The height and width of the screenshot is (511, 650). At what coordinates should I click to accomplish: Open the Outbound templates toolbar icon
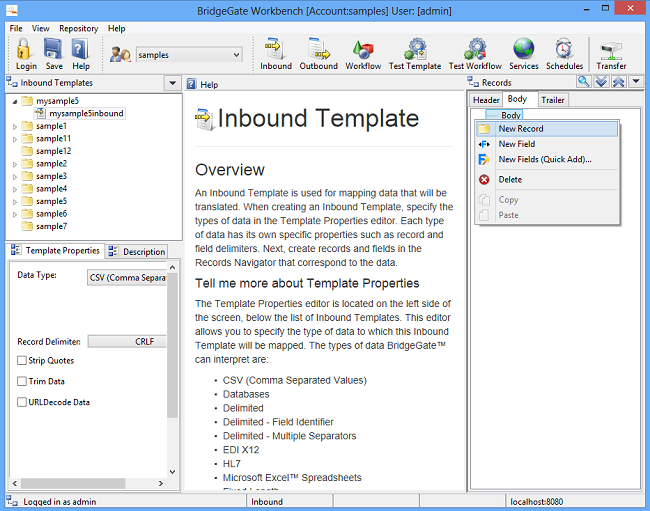(318, 49)
